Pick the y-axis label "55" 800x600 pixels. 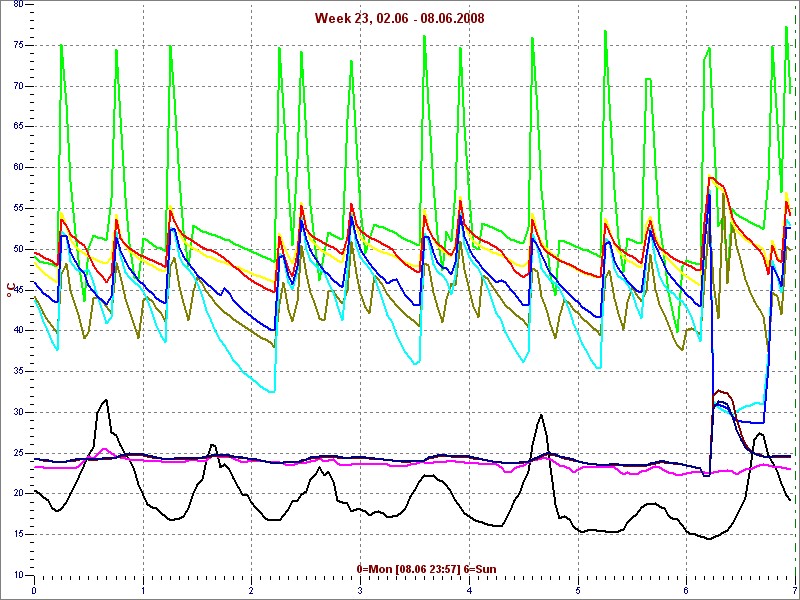[17, 209]
